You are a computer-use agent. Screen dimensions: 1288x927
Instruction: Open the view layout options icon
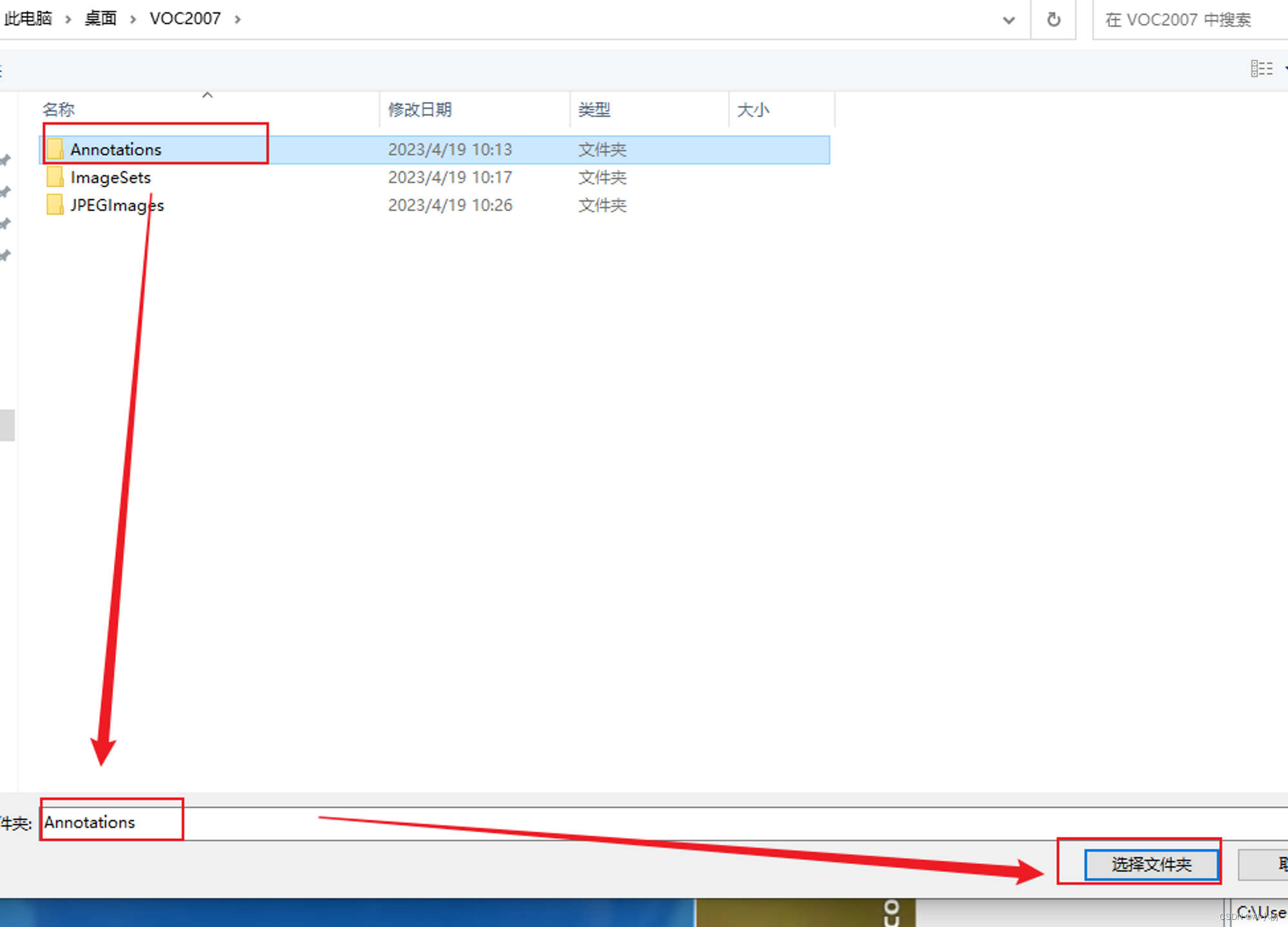[x=1262, y=68]
